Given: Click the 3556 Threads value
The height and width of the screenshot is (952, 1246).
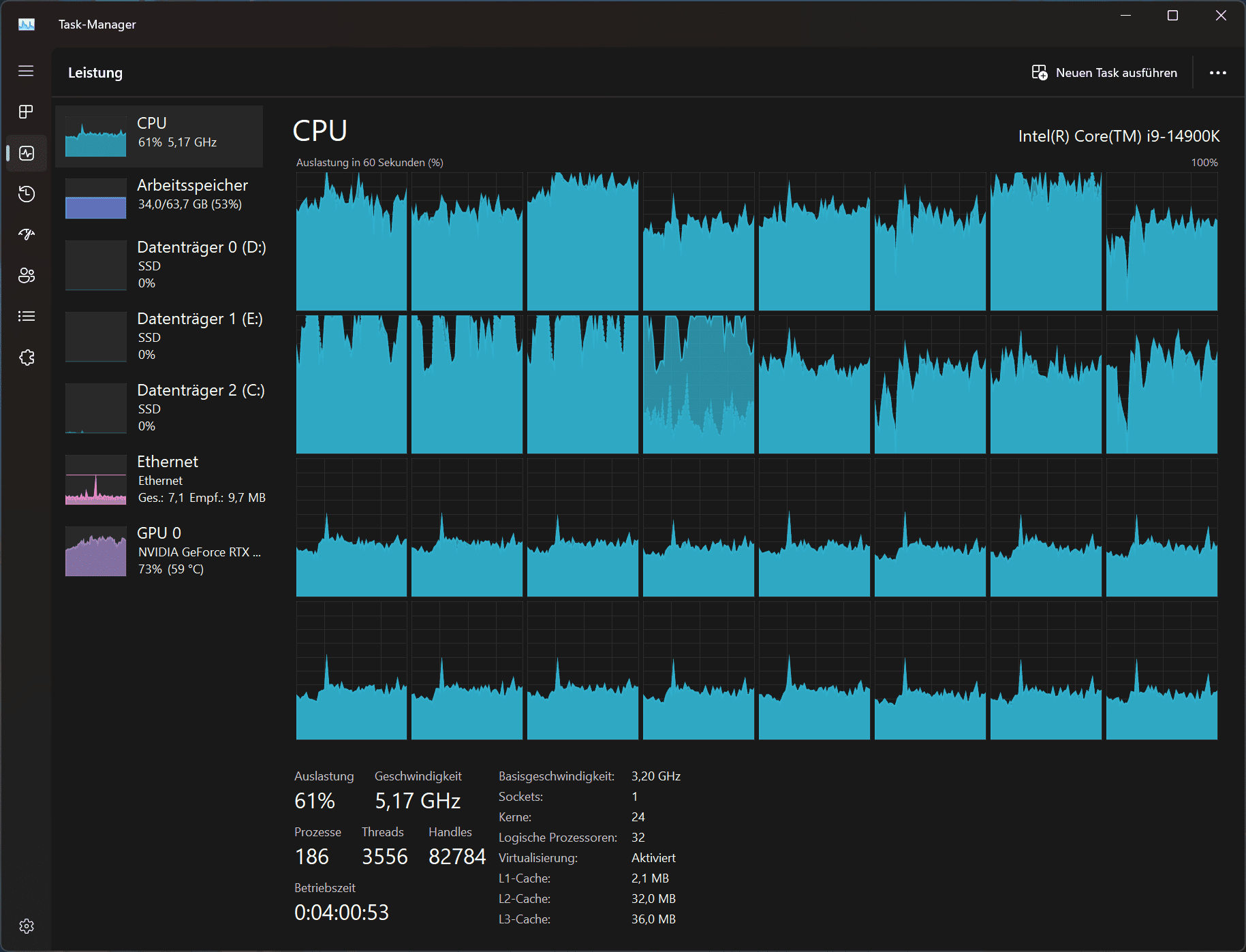Looking at the screenshot, I should click(385, 857).
